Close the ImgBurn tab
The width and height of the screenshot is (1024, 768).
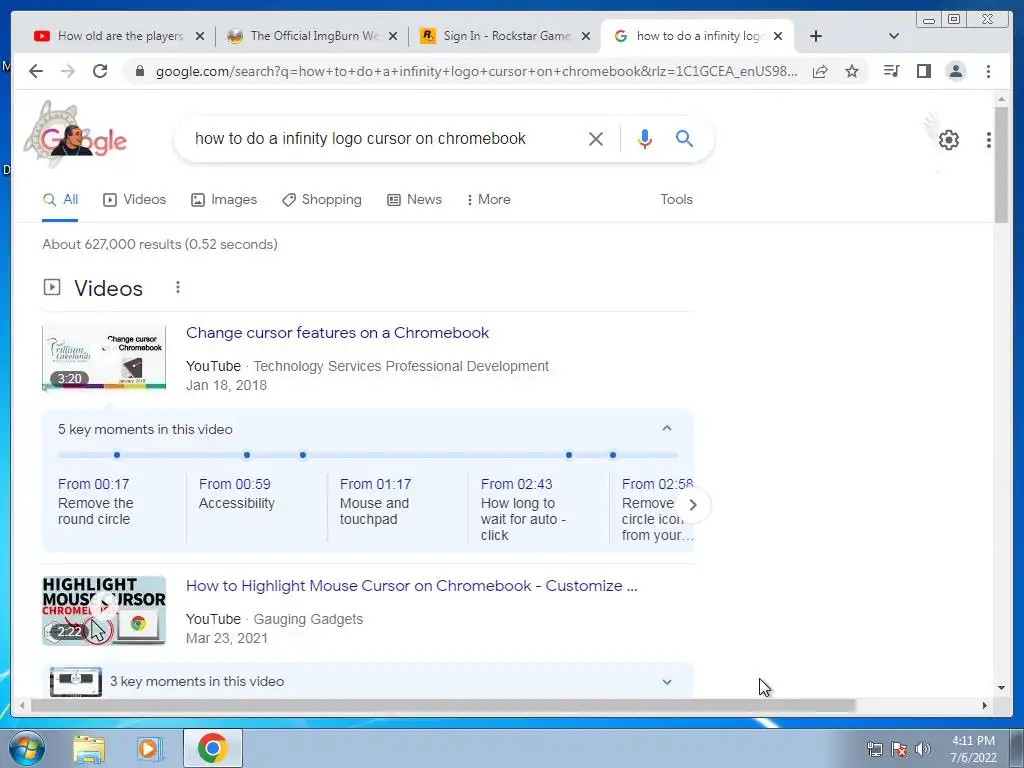point(392,36)
